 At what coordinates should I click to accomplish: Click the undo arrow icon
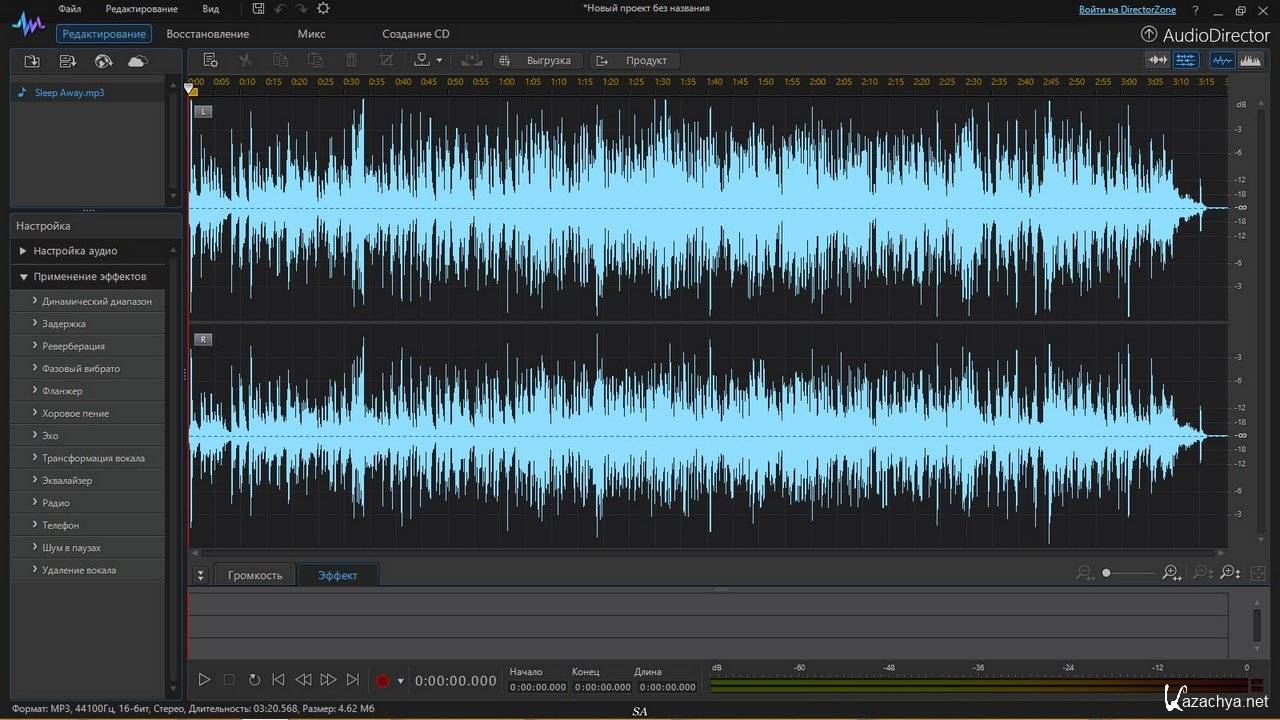pyautogui.click(x=280, y=9)
